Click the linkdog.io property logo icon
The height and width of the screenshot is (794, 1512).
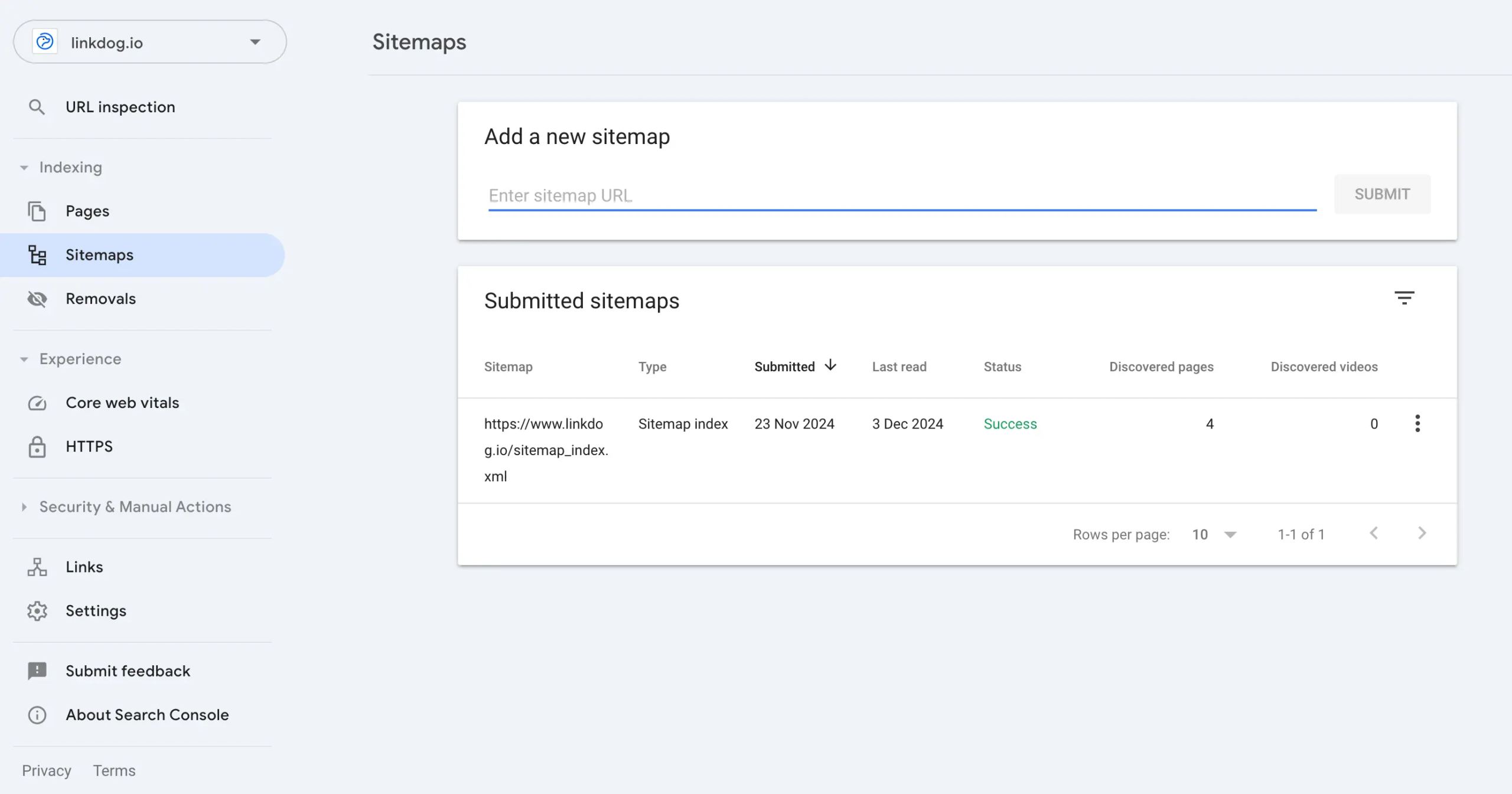click(45, 42)
